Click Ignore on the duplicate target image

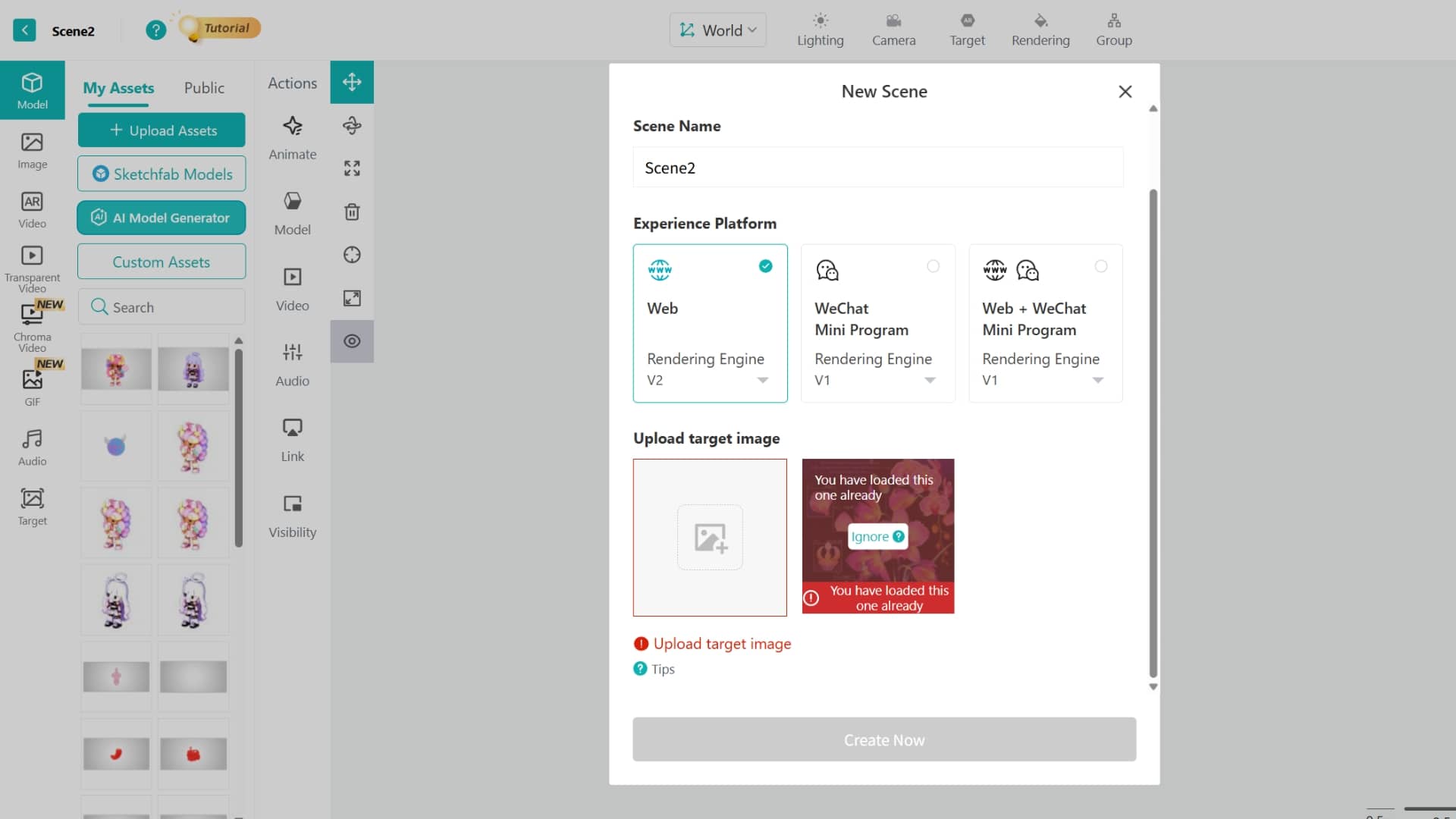pyautogui.click(x=877, y=537)
